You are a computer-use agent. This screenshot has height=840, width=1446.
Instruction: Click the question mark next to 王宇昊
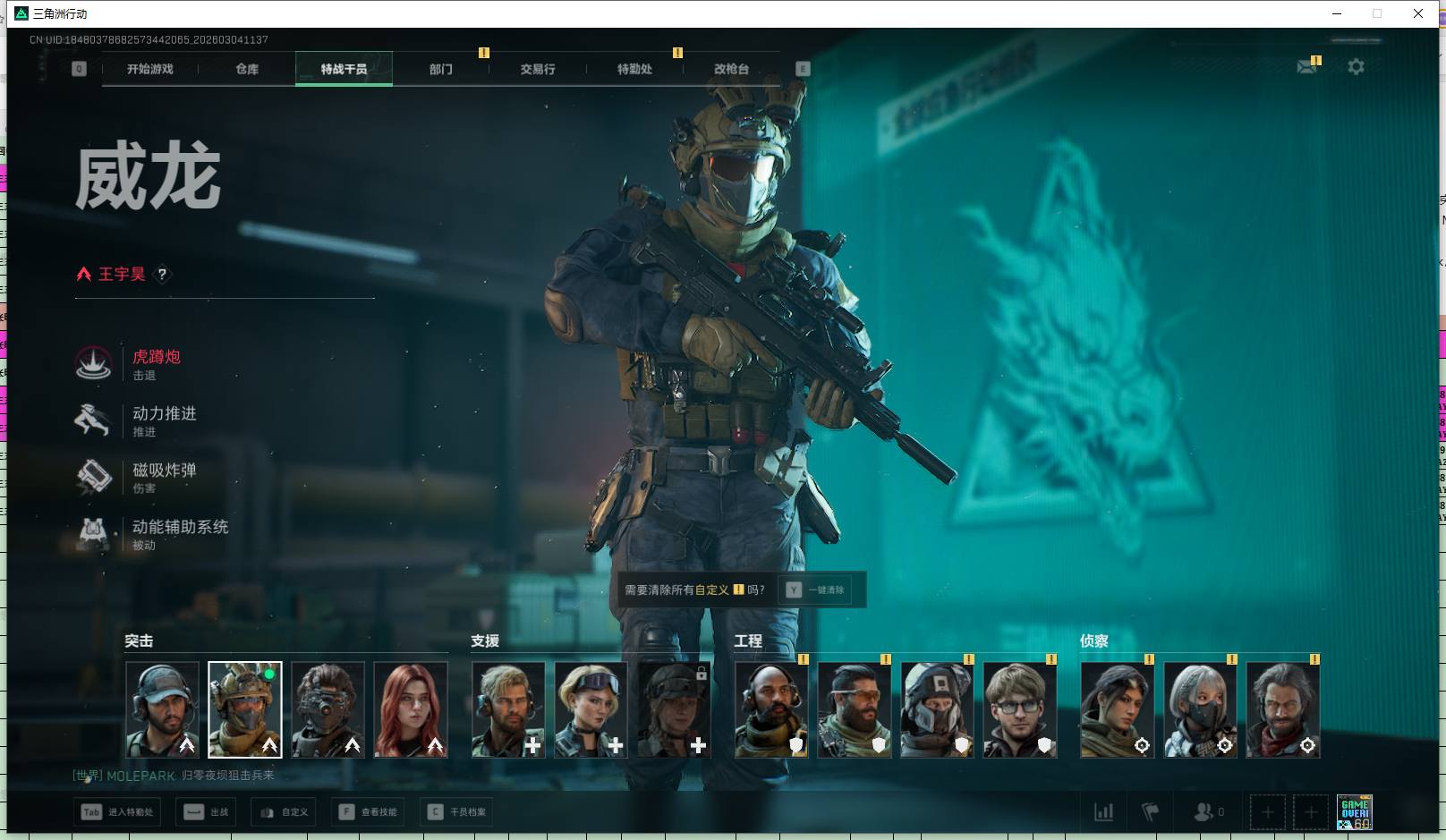pyautogui.click(x=162, y=275)
